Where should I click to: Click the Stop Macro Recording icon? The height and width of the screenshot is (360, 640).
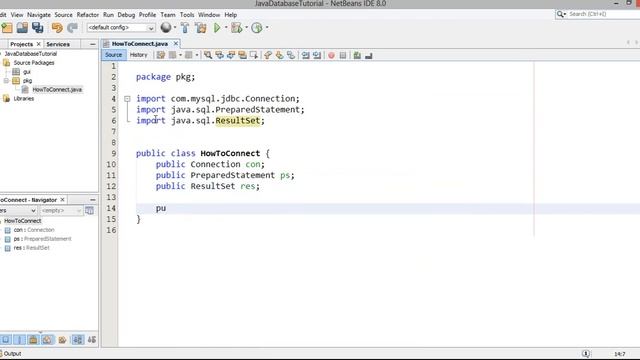tap(343, 55)
